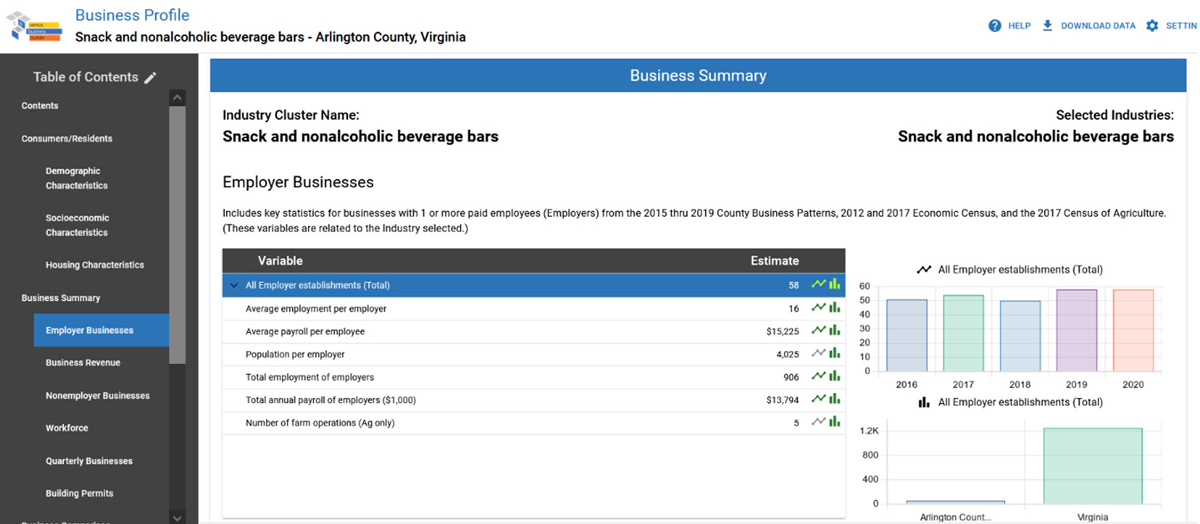Click the $13,794 estimate value
Screen dimensions: 1200x524
[782, 400]
